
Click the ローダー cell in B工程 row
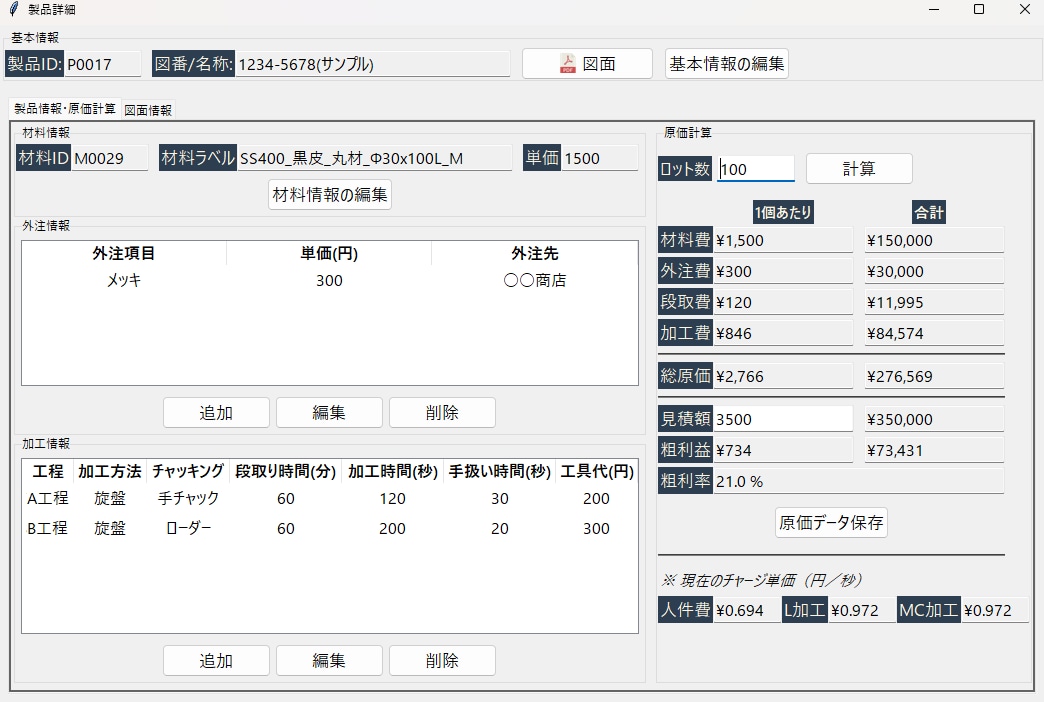188,528
